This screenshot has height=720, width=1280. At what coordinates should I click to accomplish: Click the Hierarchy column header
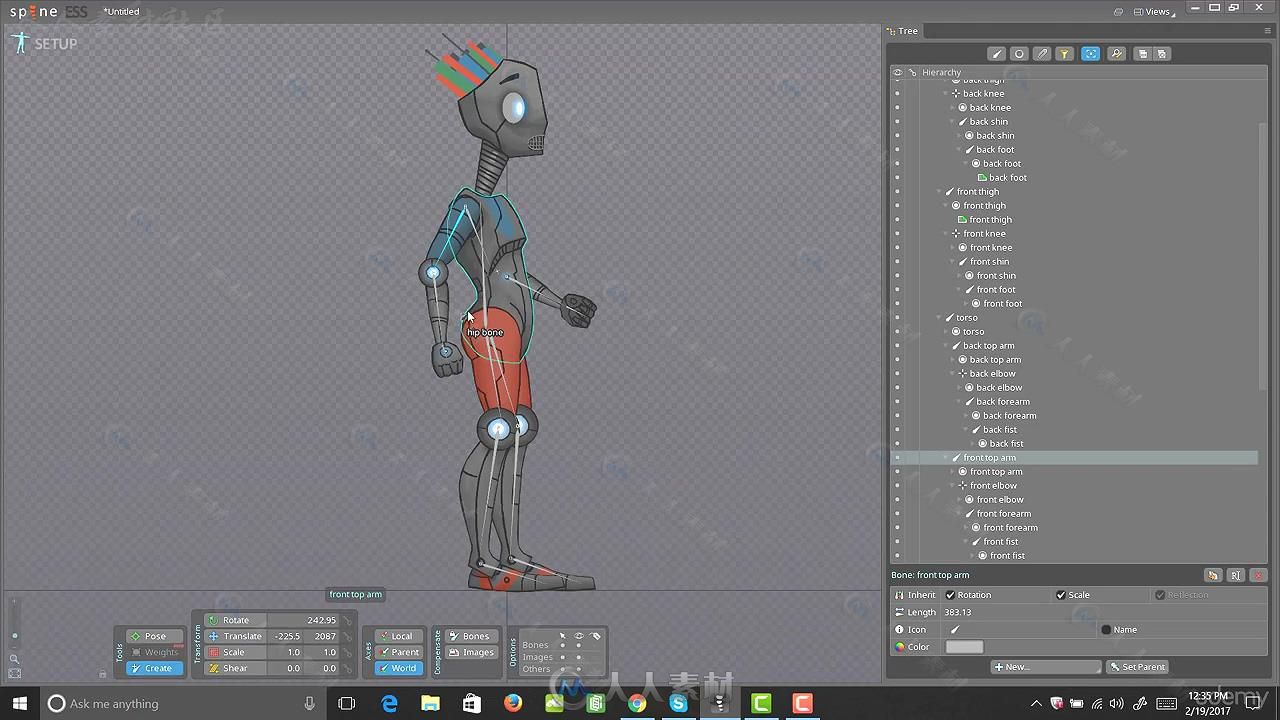(x=941, y=73)
